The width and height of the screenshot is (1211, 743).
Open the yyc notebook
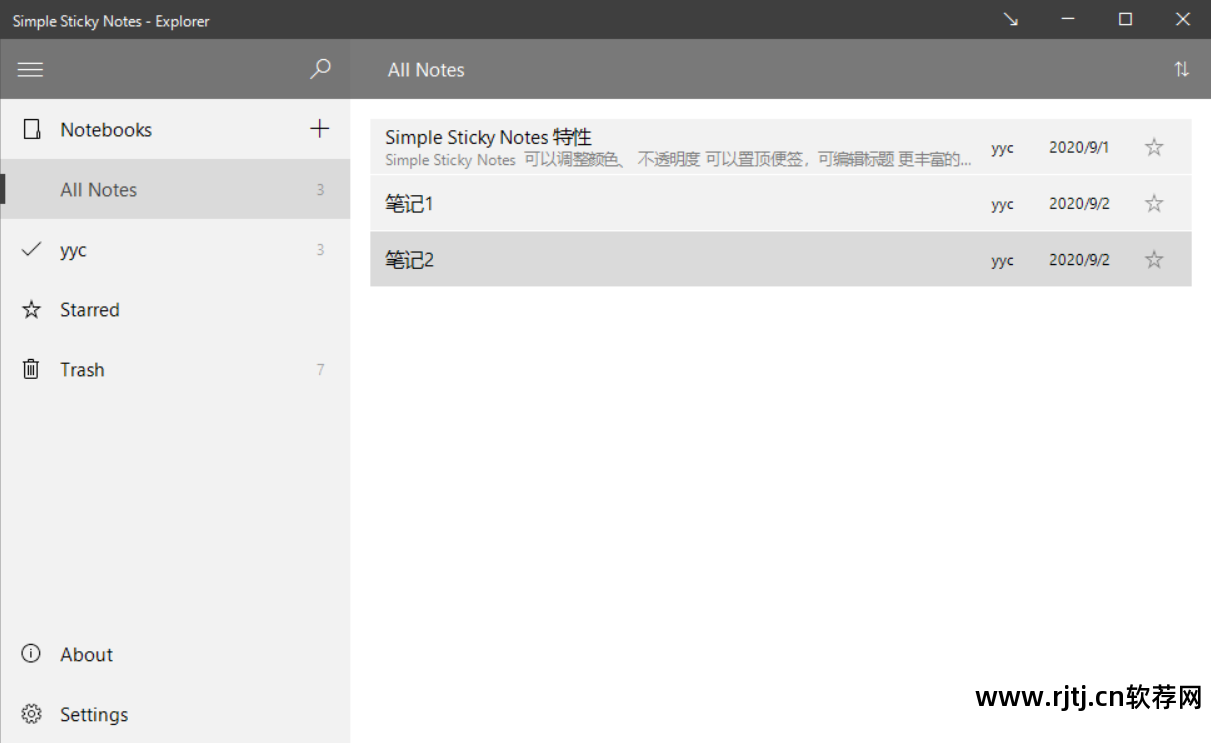tap(175, 249)
